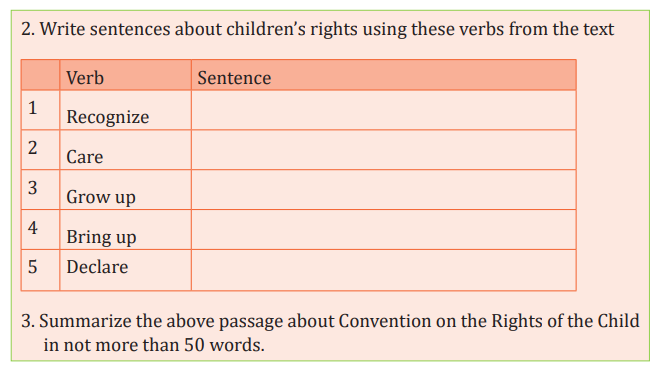This screenshot has height=373, width=658.
Task: Click row number 1 cell
Action: pyautogui.click(x=40, y=110)
